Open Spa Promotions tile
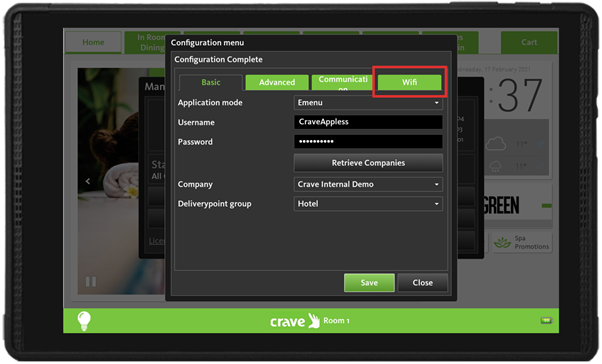 pos(522,242)
